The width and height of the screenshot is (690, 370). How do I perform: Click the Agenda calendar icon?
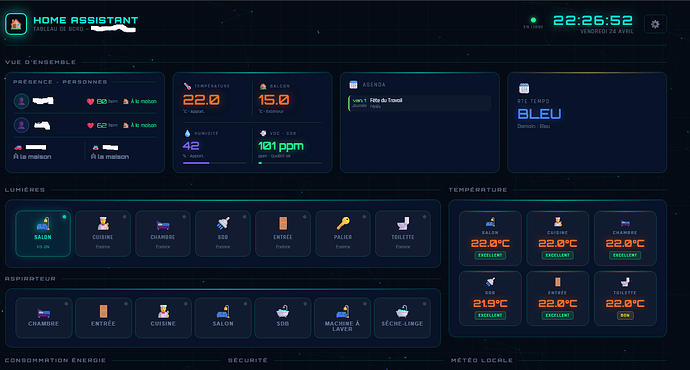(353, 84)
